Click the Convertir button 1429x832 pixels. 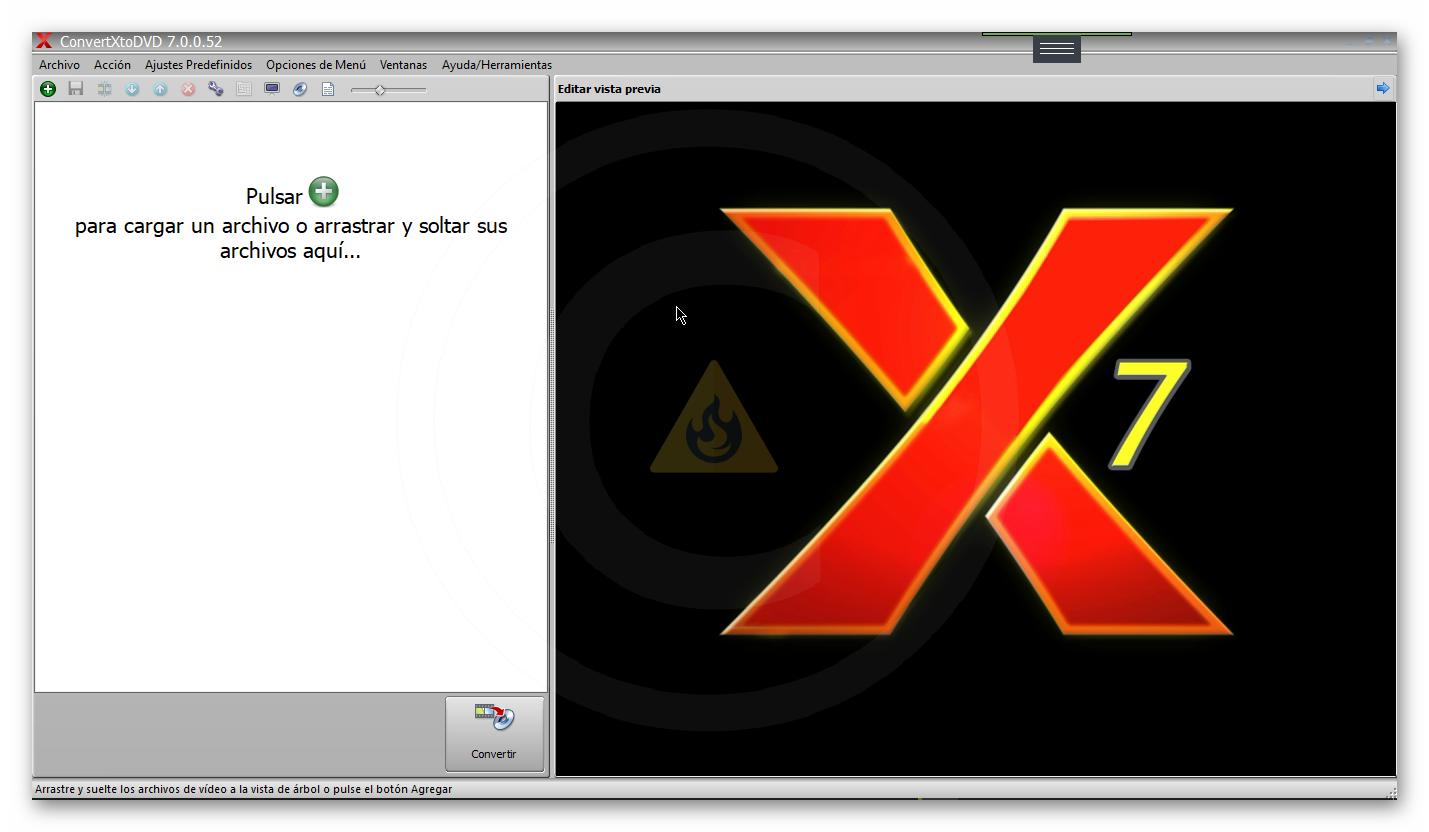click(494, 734)
